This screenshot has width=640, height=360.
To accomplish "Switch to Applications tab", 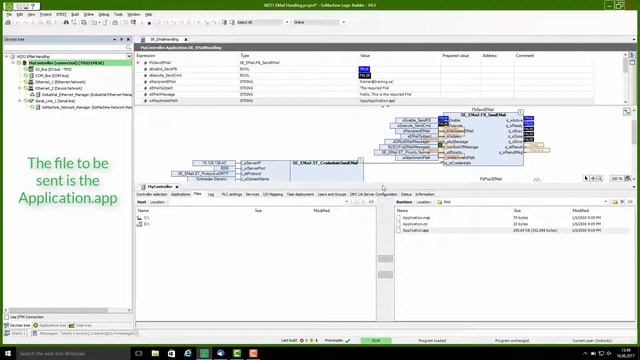I will click(x=180, y=195).
